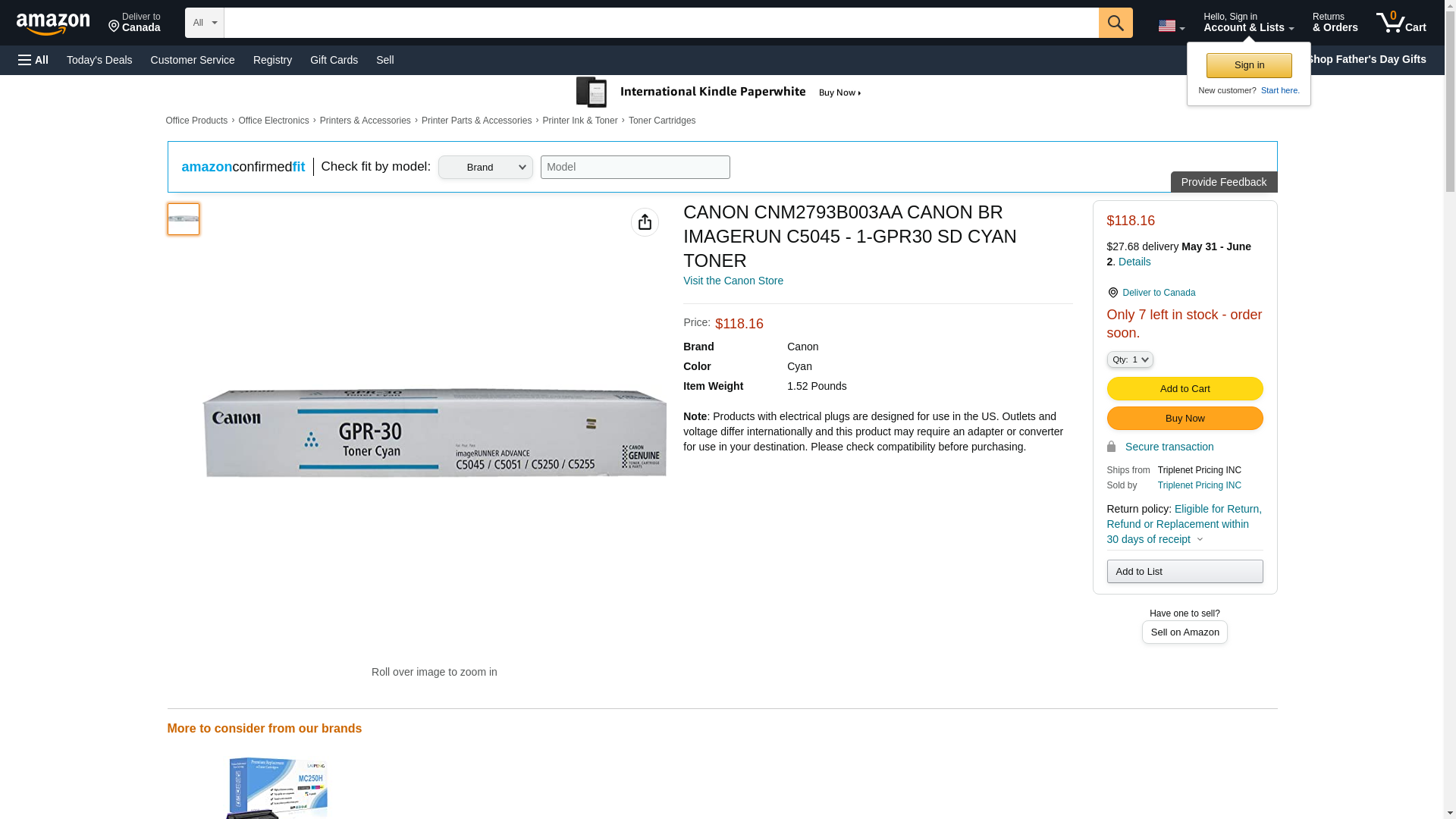
Task: Click the Amazon logo
Action: [53, 24]
